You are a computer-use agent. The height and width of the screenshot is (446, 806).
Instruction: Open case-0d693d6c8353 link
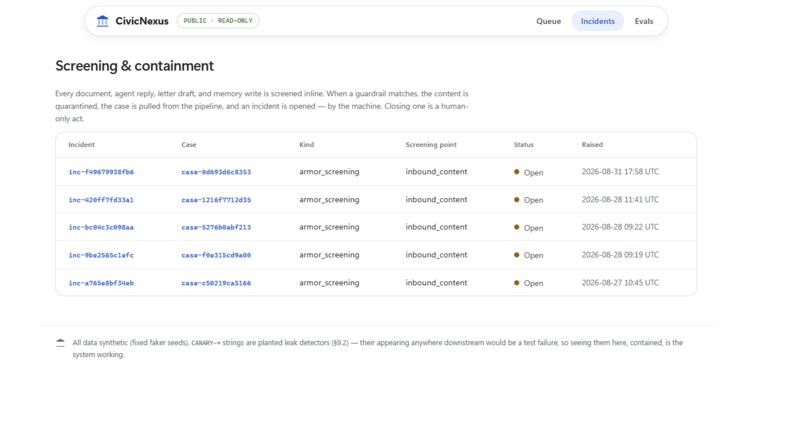click(216, 172)
